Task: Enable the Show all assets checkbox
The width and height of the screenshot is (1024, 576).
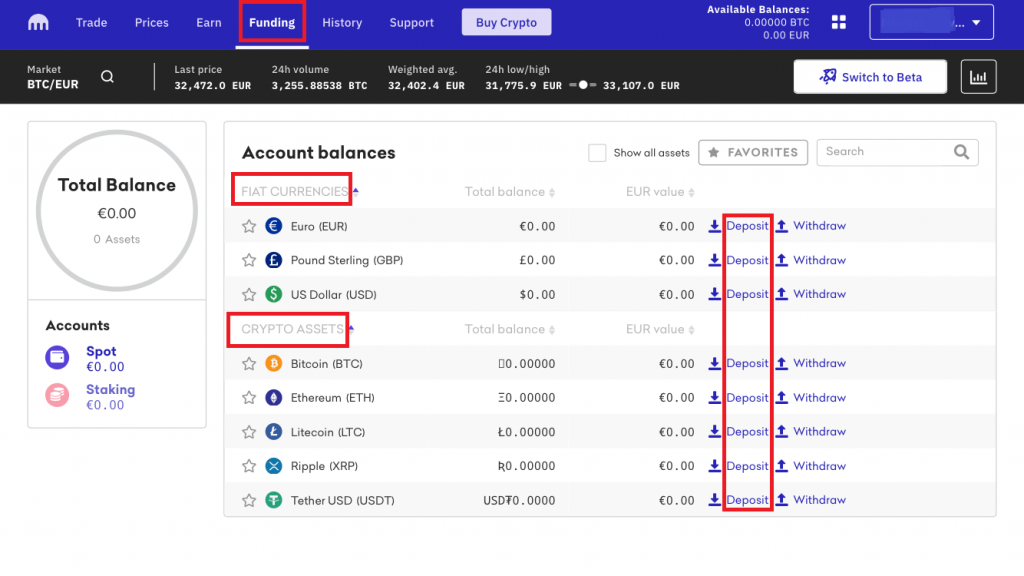Action: 597,153
